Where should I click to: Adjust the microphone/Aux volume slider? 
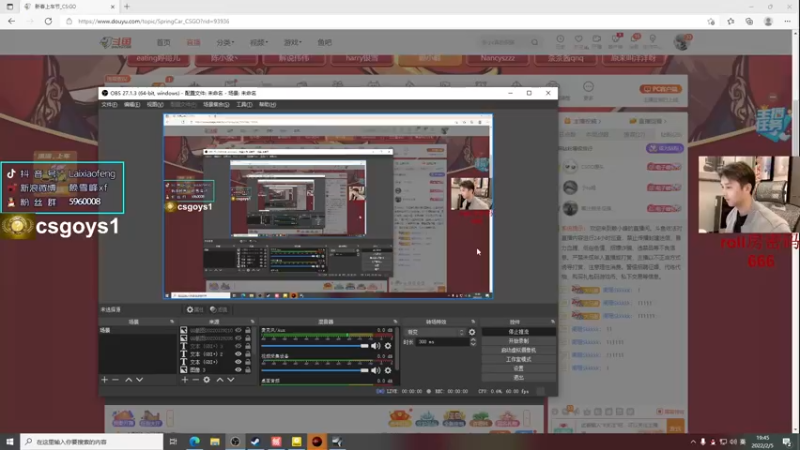pos(315,346)
